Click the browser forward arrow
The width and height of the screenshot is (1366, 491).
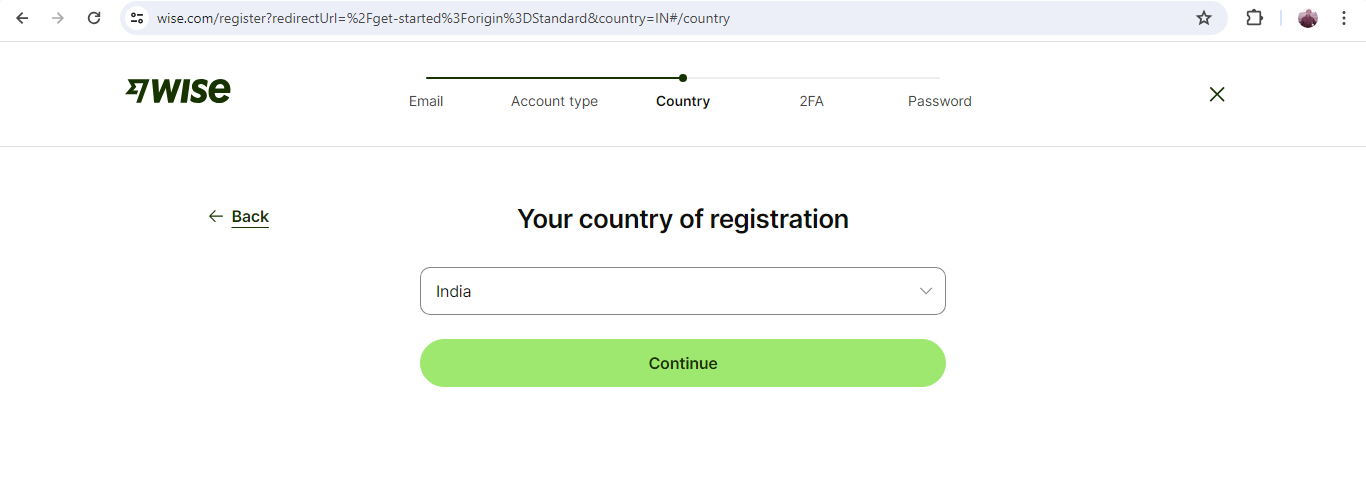[x=58, y=18]
